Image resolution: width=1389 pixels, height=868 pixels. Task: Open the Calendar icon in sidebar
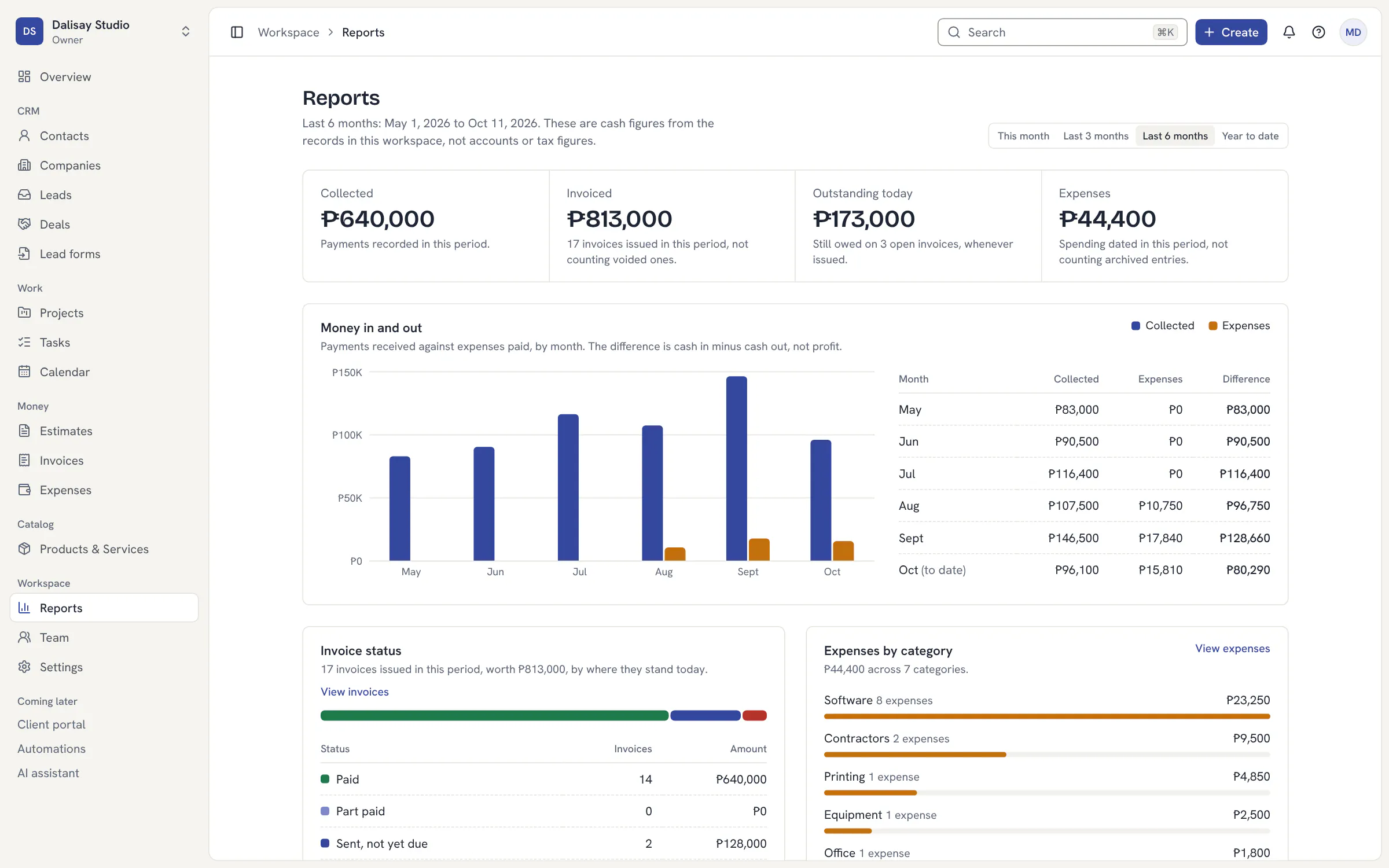click(24, 372)
